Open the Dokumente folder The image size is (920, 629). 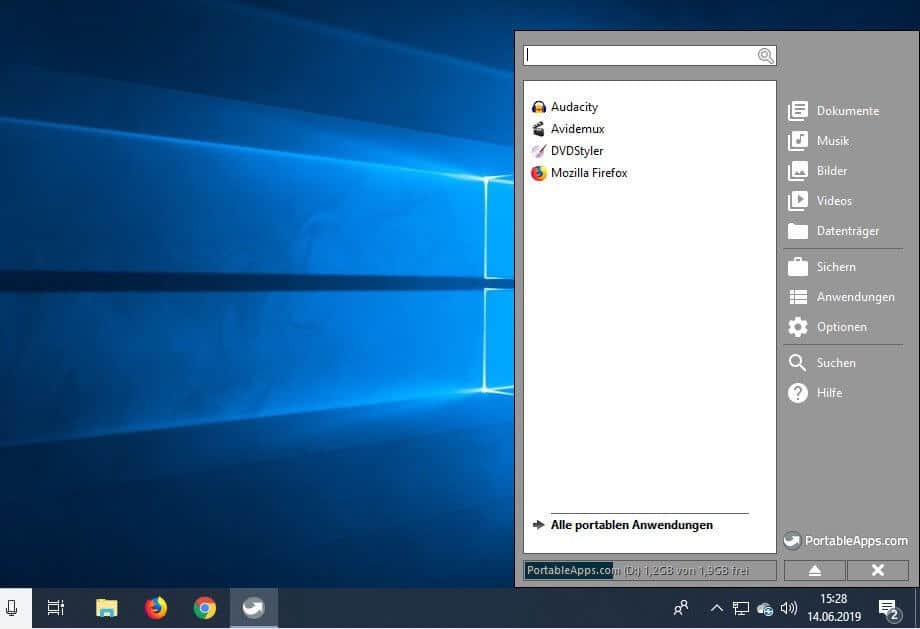click(846, 111)
